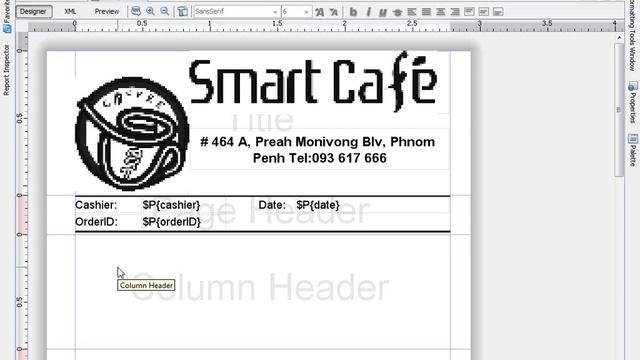The width and height of the screenshot is (640, 360).
Task: Justify text alignment
Action: [426, 12]
